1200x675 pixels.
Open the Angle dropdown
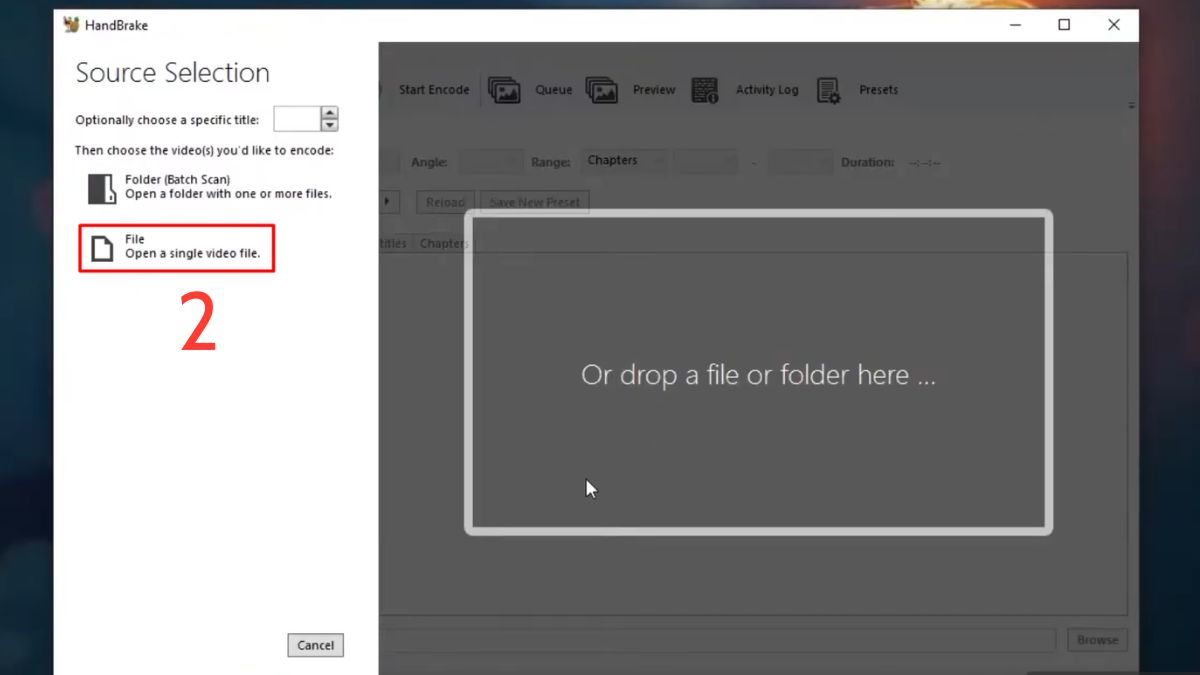[490, 162]
